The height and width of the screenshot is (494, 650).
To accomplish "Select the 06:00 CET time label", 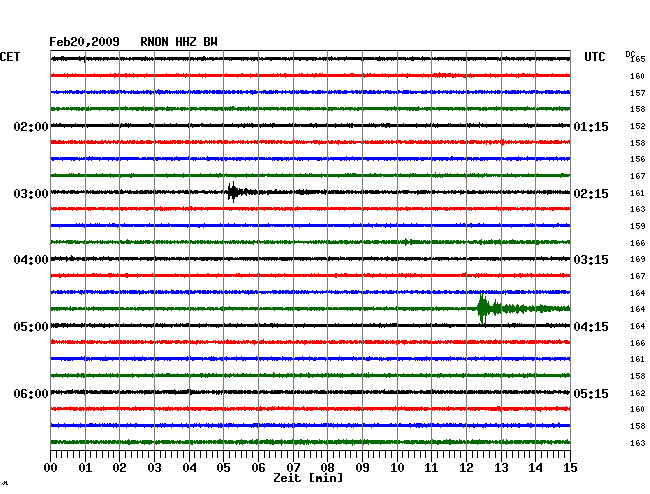I will point(31,393).
